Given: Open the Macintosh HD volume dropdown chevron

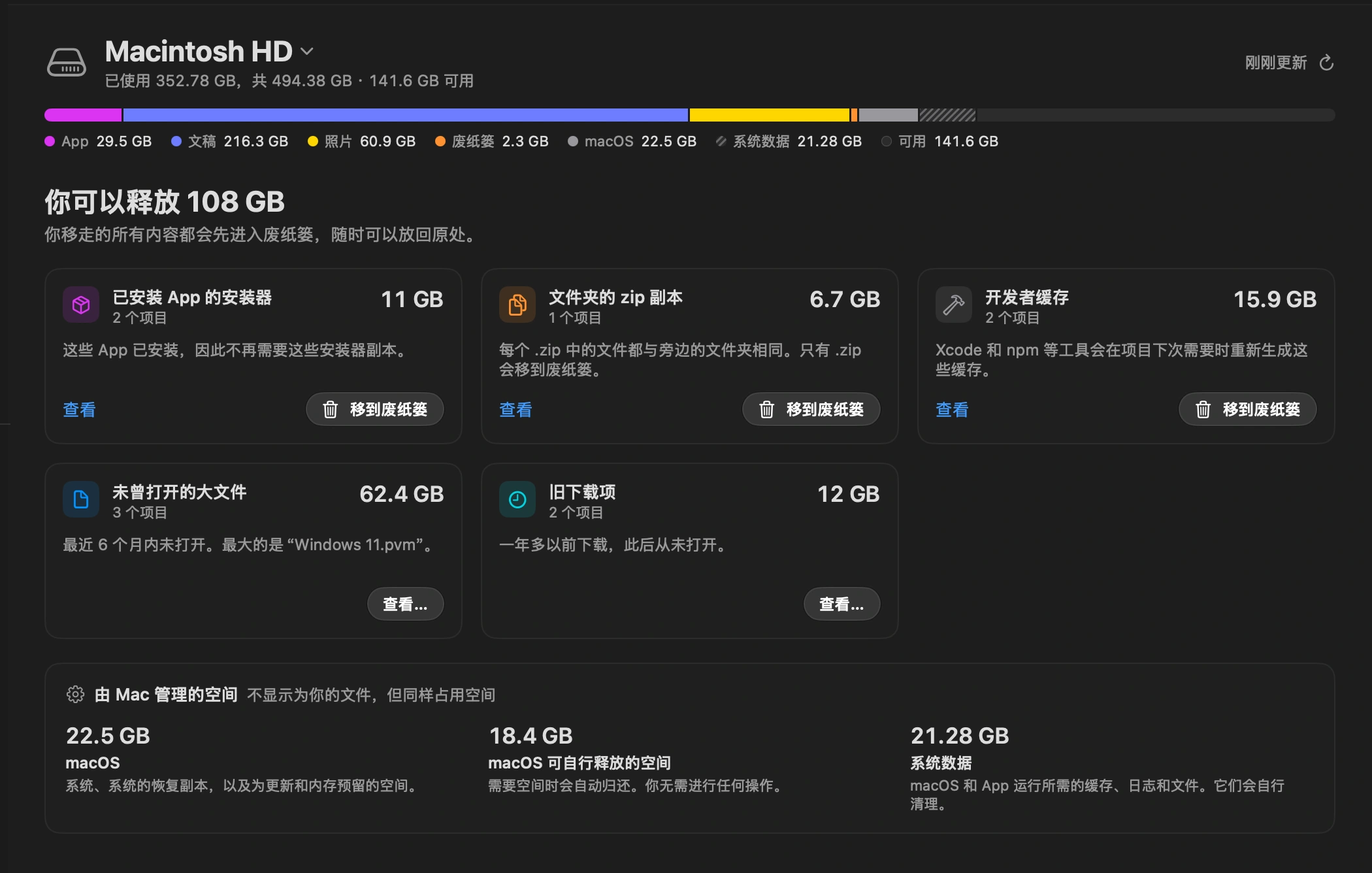Looking at the screenshot, I should pyautogui.click(x=307, y=52).
